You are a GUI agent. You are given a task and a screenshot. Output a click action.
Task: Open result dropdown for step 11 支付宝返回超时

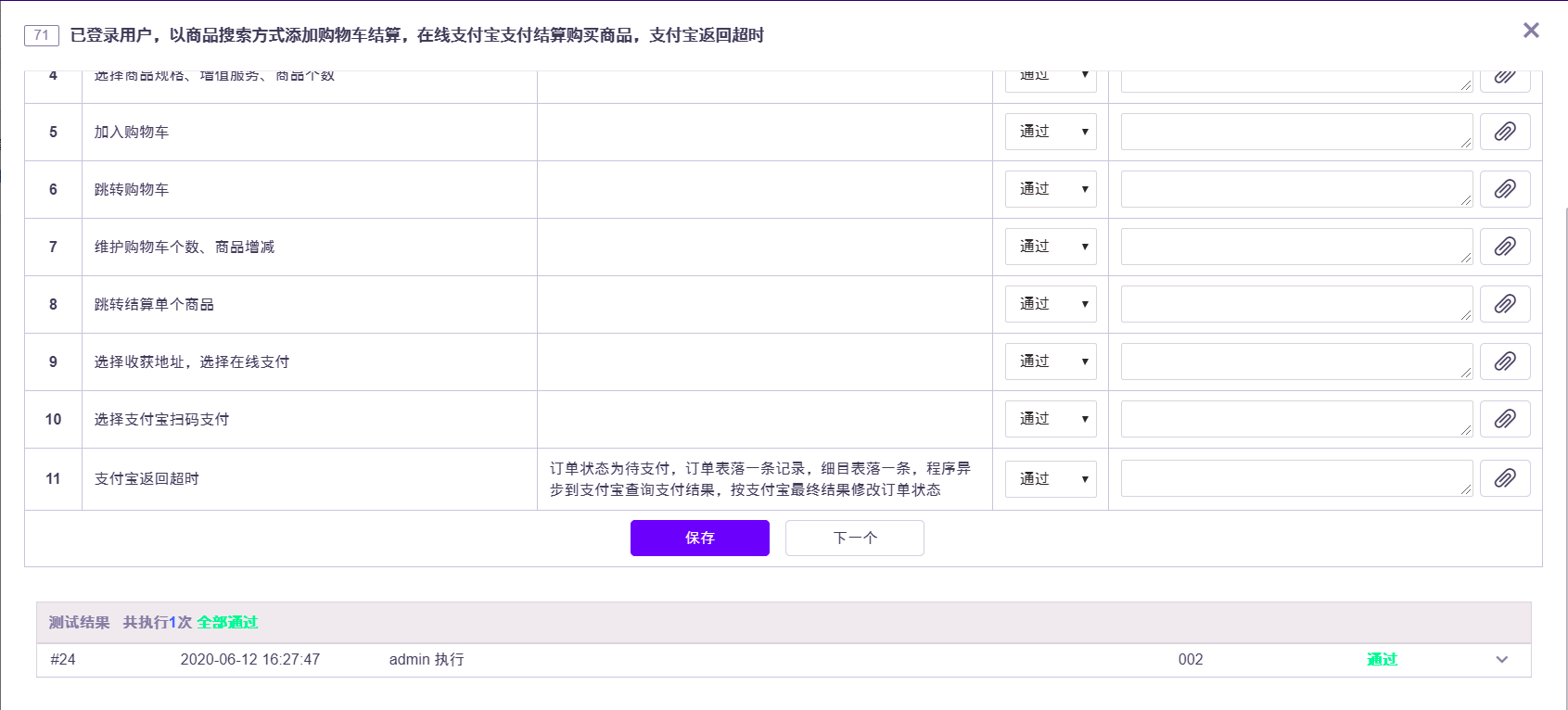point(1051,479)
